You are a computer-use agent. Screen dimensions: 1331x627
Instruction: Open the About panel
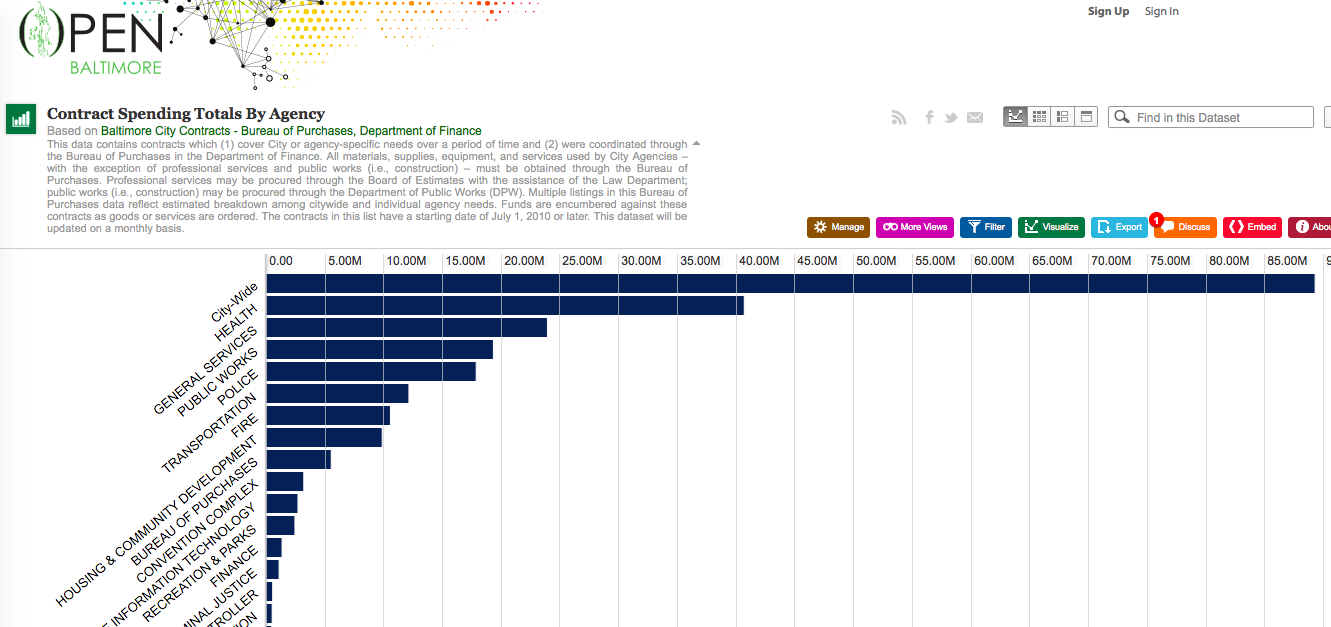[1310, 227]
